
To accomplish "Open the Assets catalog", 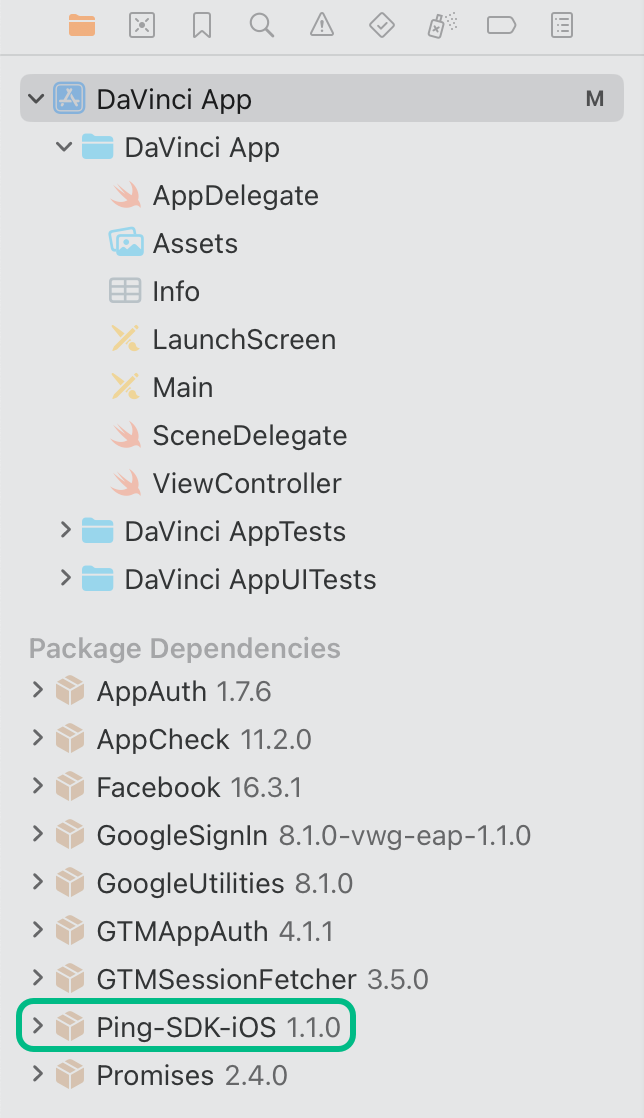I will [x=196, y=243].
